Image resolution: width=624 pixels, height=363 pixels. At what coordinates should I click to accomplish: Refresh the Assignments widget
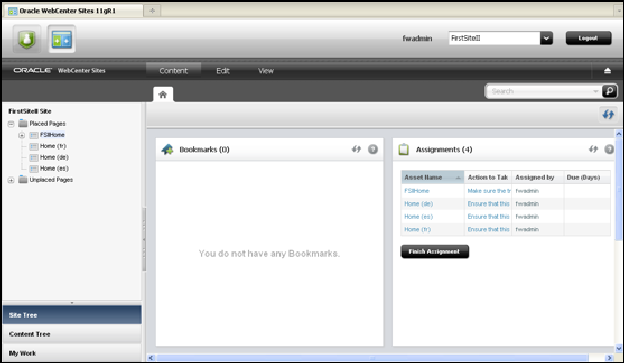(x=593, y=149)
